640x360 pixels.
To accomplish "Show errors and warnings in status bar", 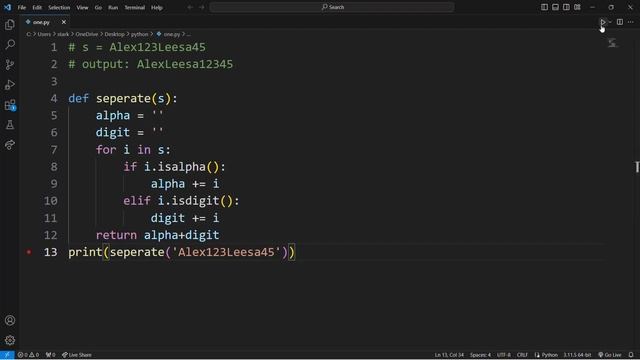I will (28, 355).
